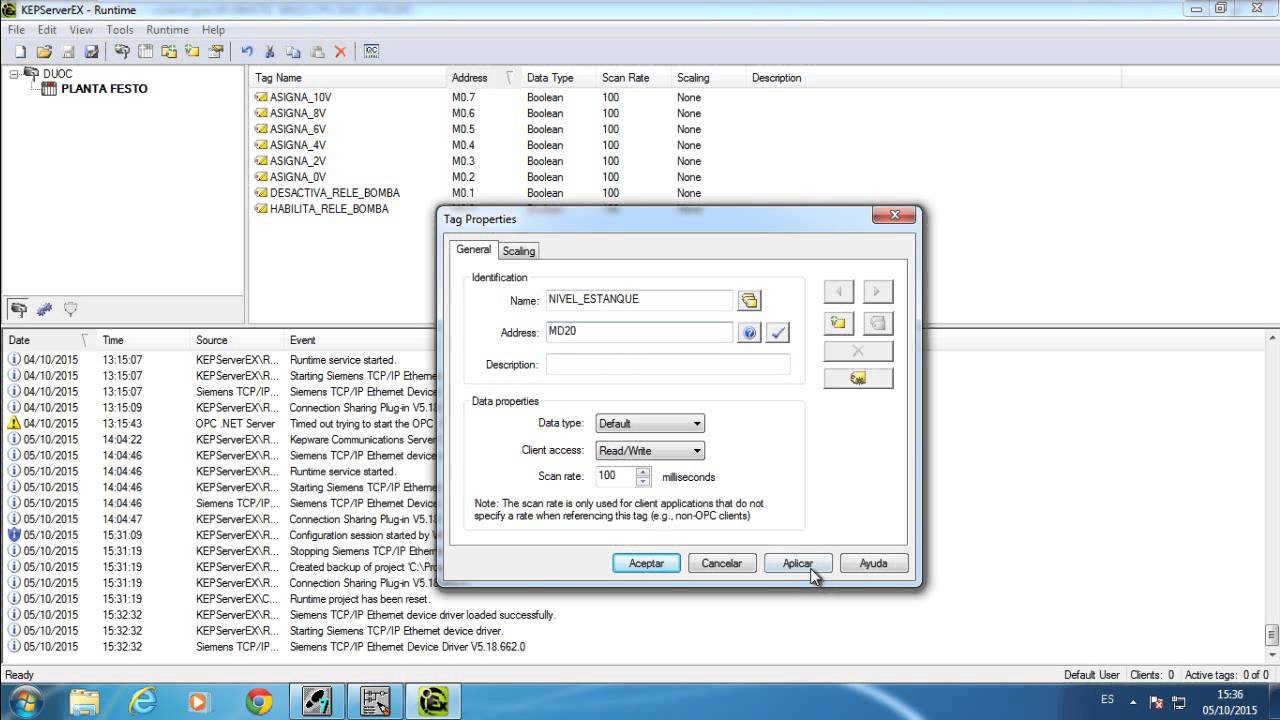This screenshot has height=720, width=1280.
Task: Click the New tag icon in Tag Properties
Action: (838, 323)
